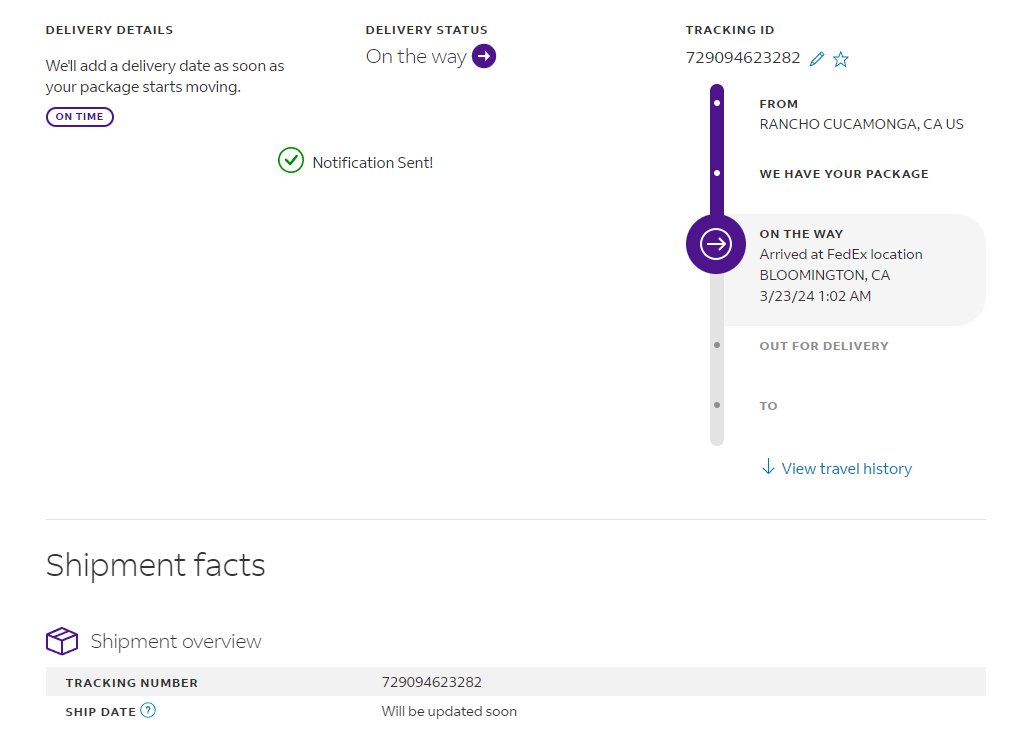Click the Shipment facts heading
Screen dimensions: 1013x737
[x=156, y=565]
